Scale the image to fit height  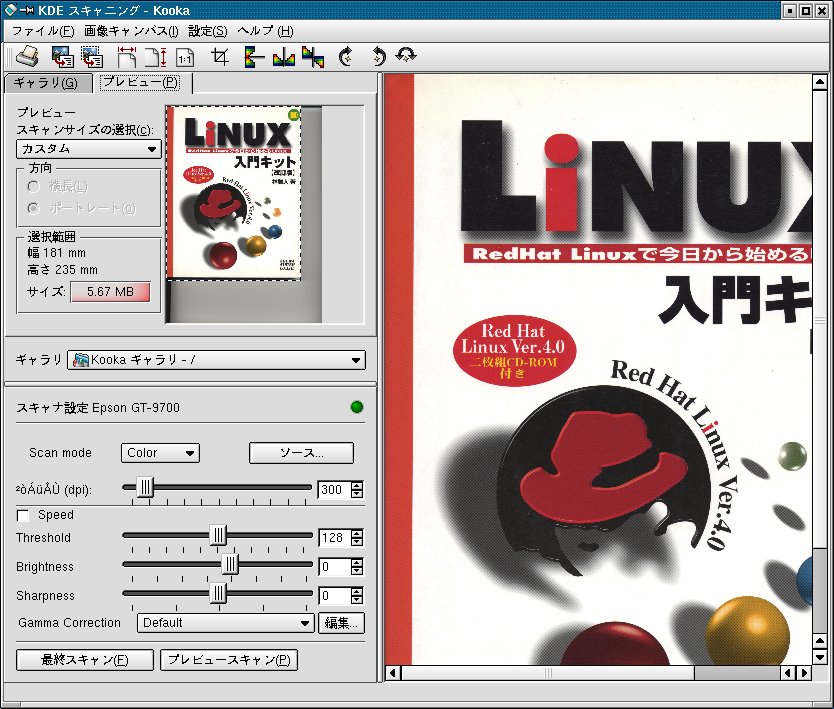[x=156, y=56]
